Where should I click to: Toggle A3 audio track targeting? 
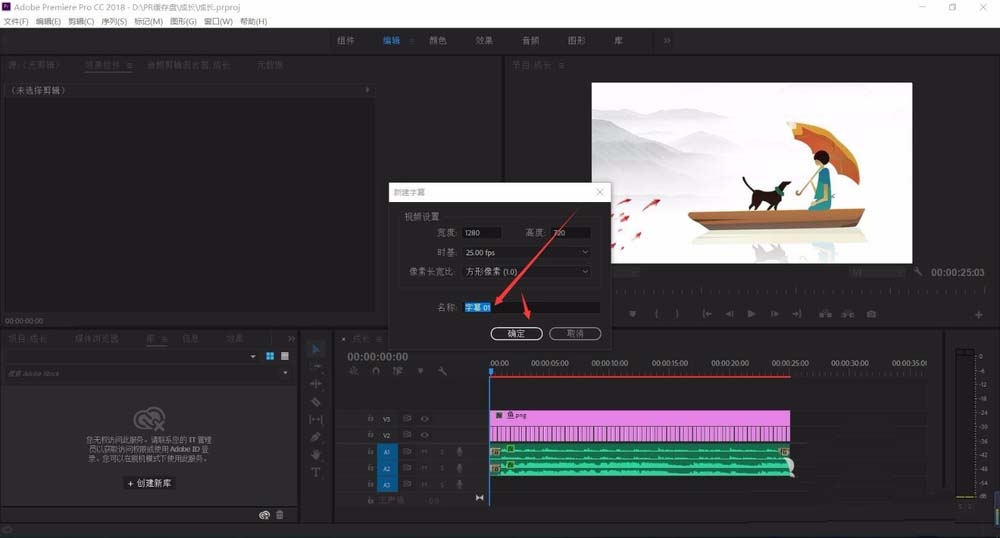386,484
